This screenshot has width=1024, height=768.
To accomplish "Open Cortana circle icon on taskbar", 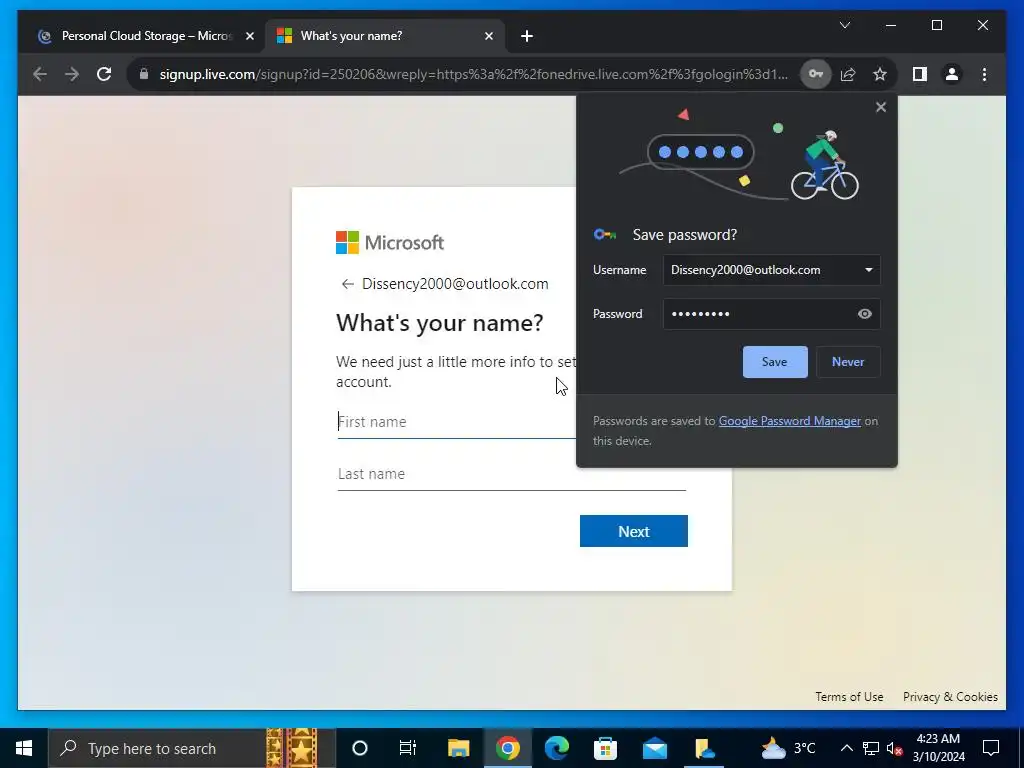I will click(360, 748).
